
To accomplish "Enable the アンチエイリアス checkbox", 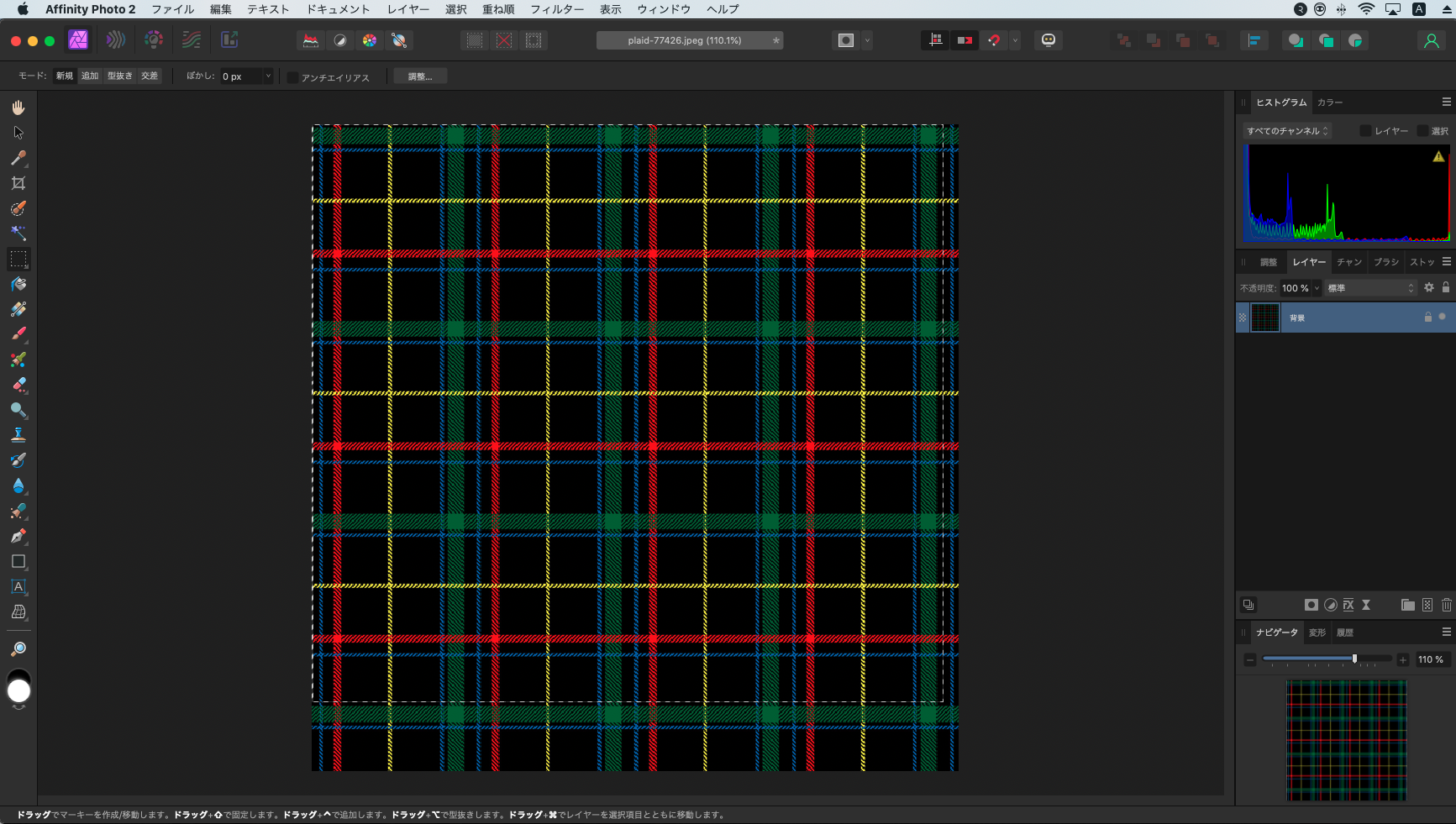I will tap(292, 77).
